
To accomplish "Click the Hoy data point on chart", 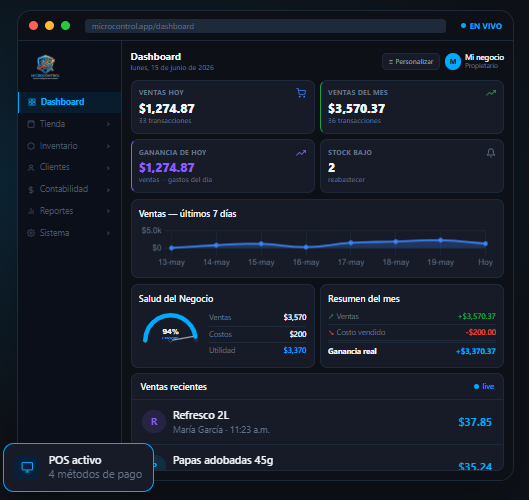I will tap(485, 244).
